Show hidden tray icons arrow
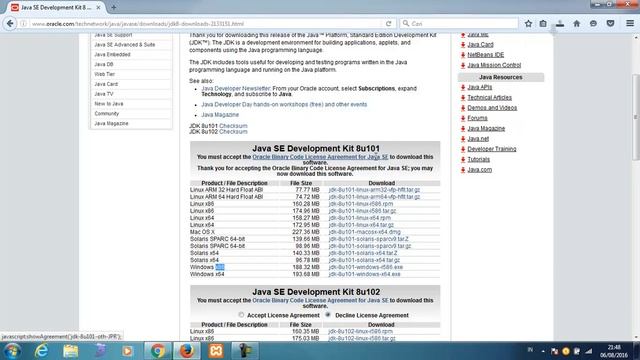Viewport: 640px width, 360px height. pyautogui.click(x=543, y=351)
